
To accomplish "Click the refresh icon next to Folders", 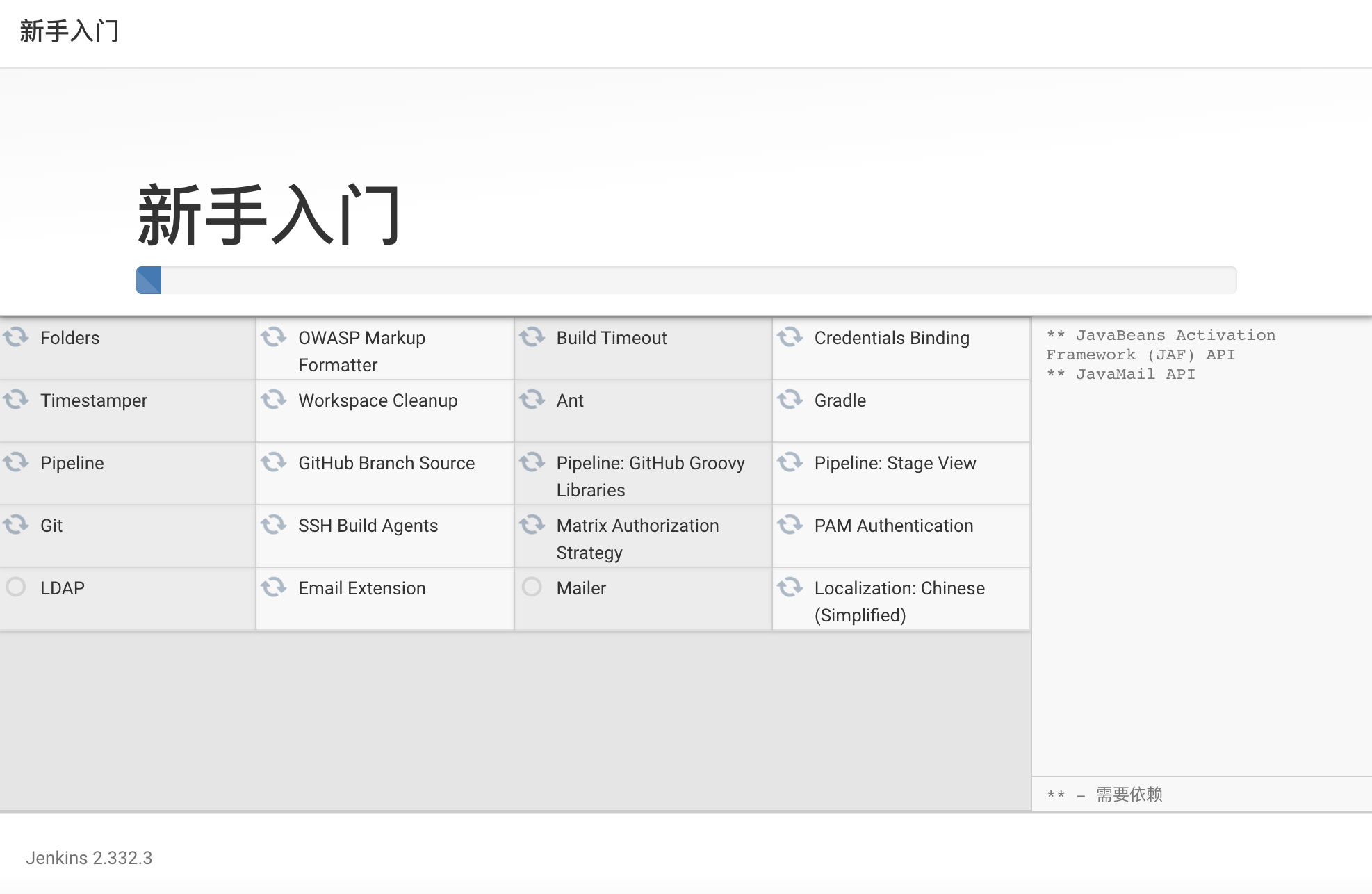I will click(x=15, y=337).
